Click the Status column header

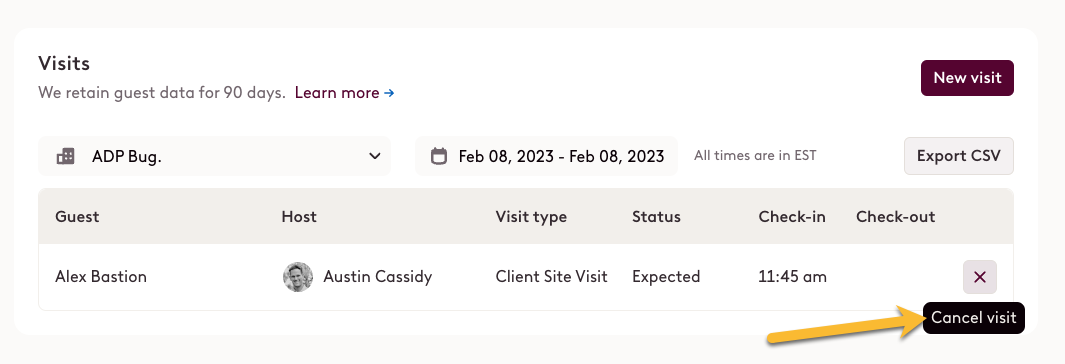click(656, 217)
